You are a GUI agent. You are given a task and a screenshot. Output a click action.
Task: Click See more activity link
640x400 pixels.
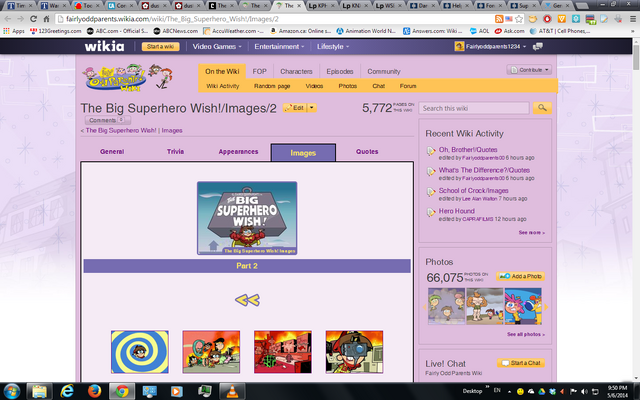531,233
